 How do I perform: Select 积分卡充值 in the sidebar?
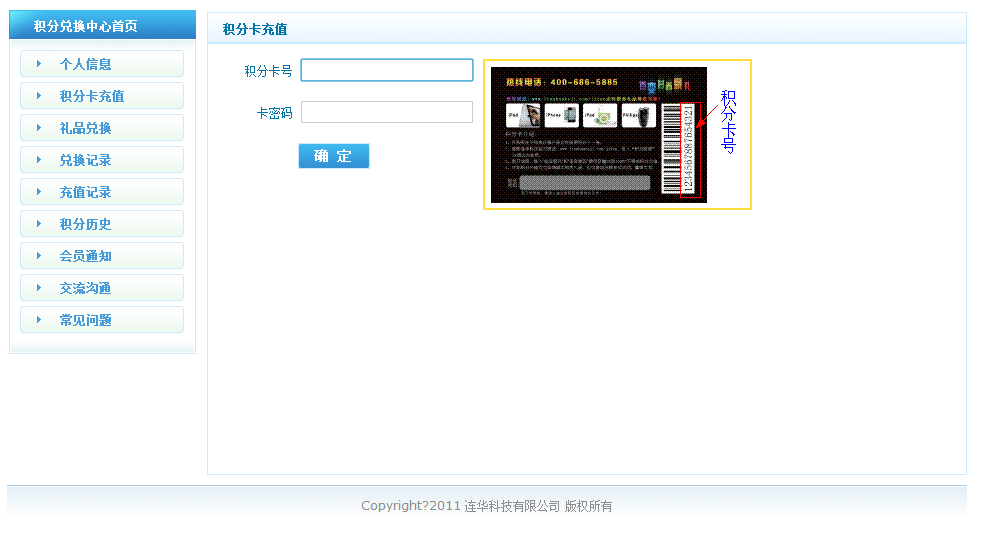pos(102,95)
